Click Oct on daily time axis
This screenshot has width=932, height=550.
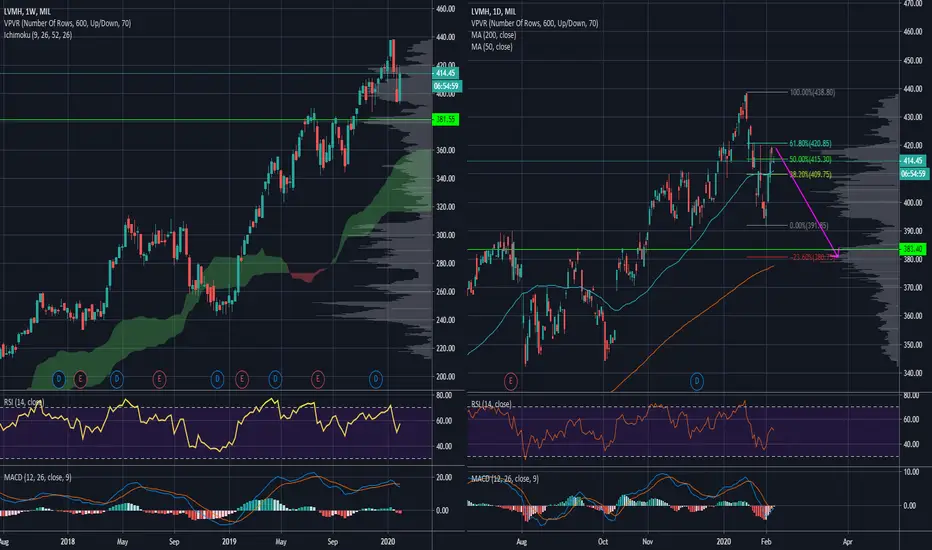603,542
